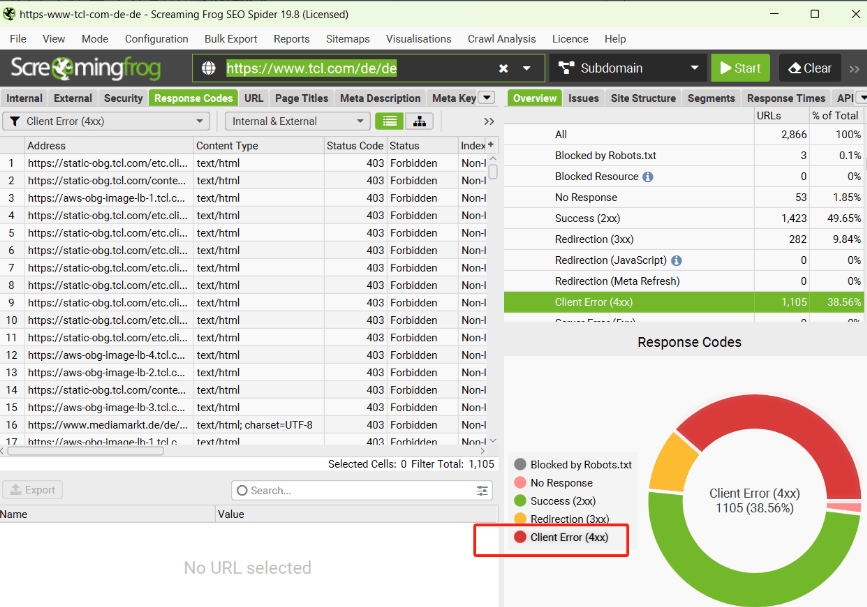Open the Subdomain crawl mode dropdown
The height and width of the screenshot is (607, 867).
[627, 68]
